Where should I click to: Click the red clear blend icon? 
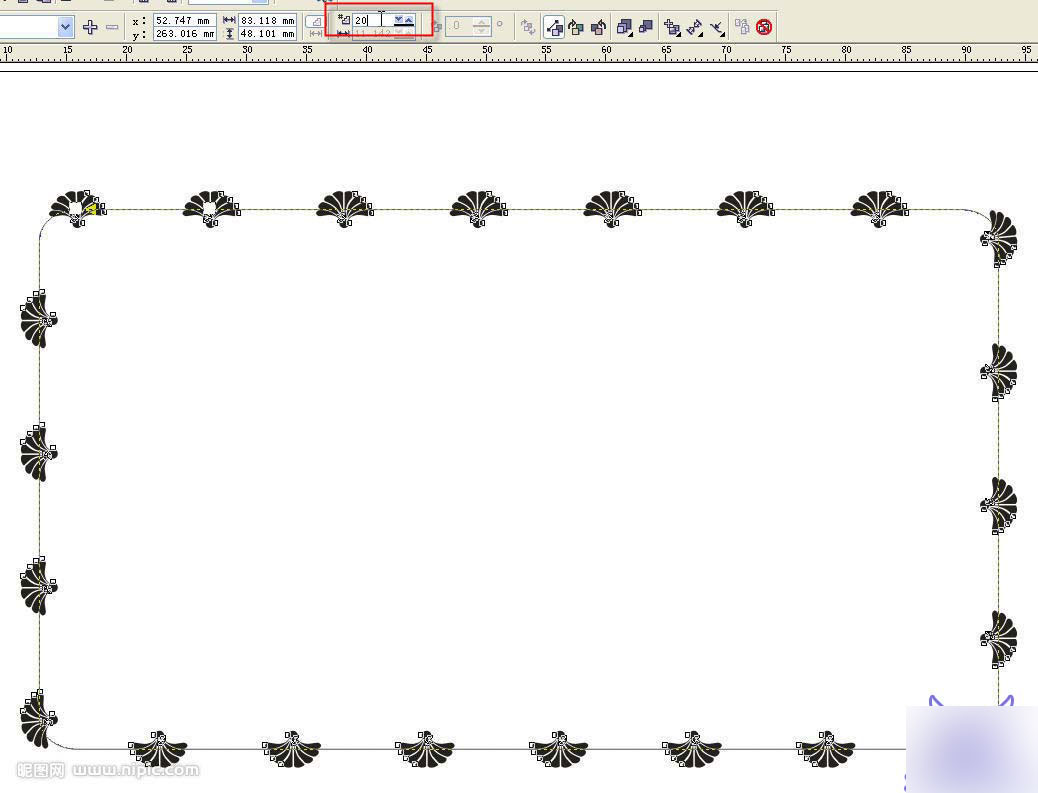764,27
